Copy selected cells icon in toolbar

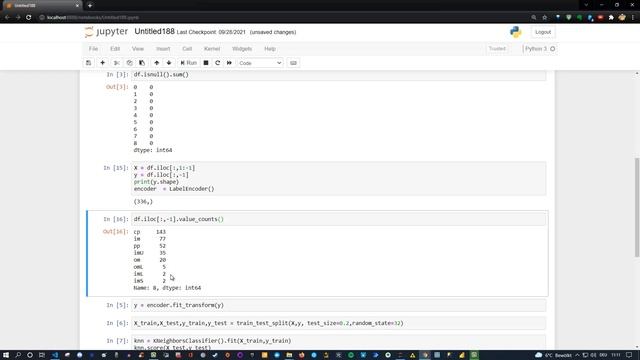[129, 63]
